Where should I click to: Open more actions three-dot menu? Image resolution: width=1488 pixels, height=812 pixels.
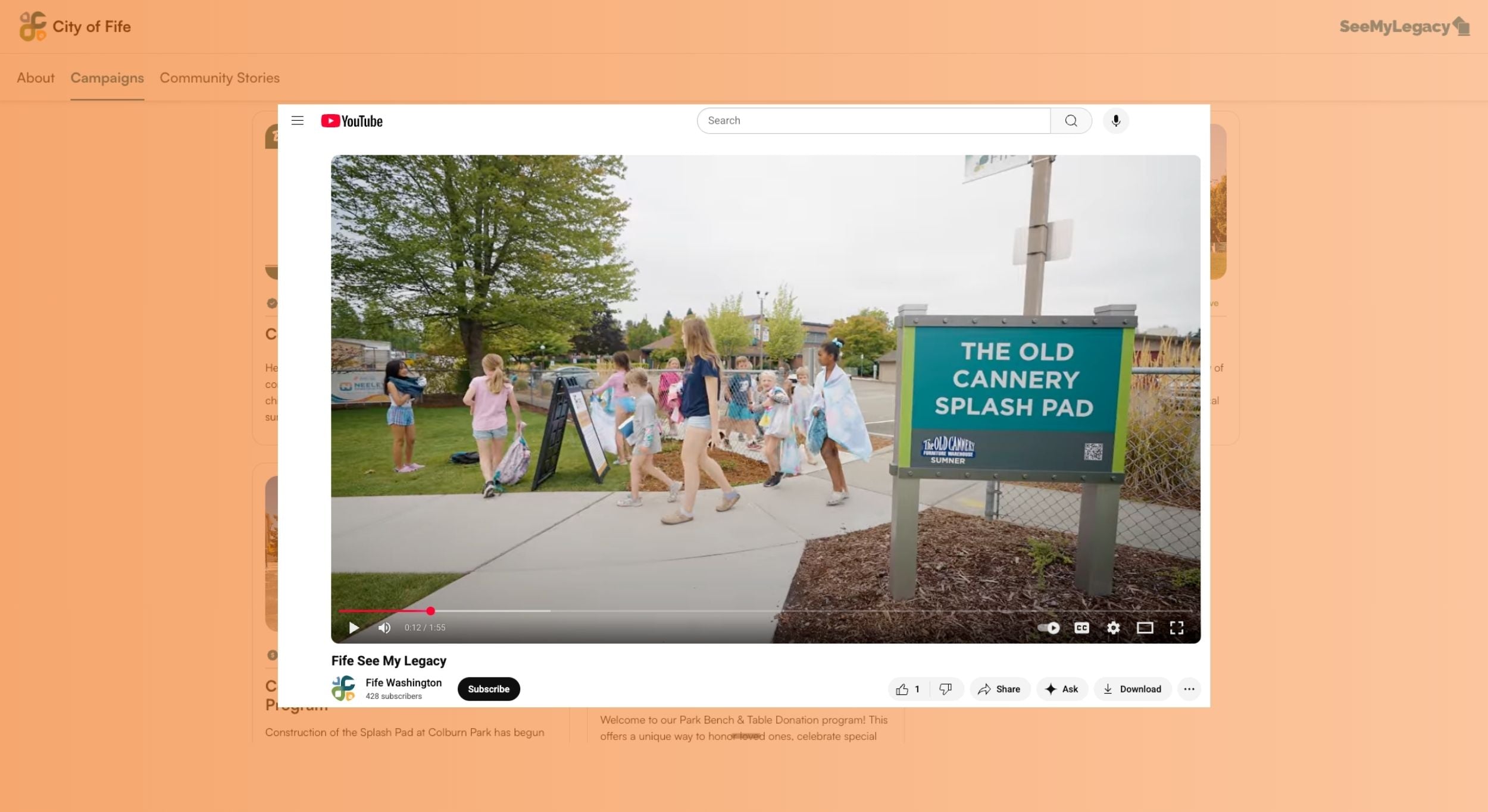pyautogui.click(x=1189, y=689)
